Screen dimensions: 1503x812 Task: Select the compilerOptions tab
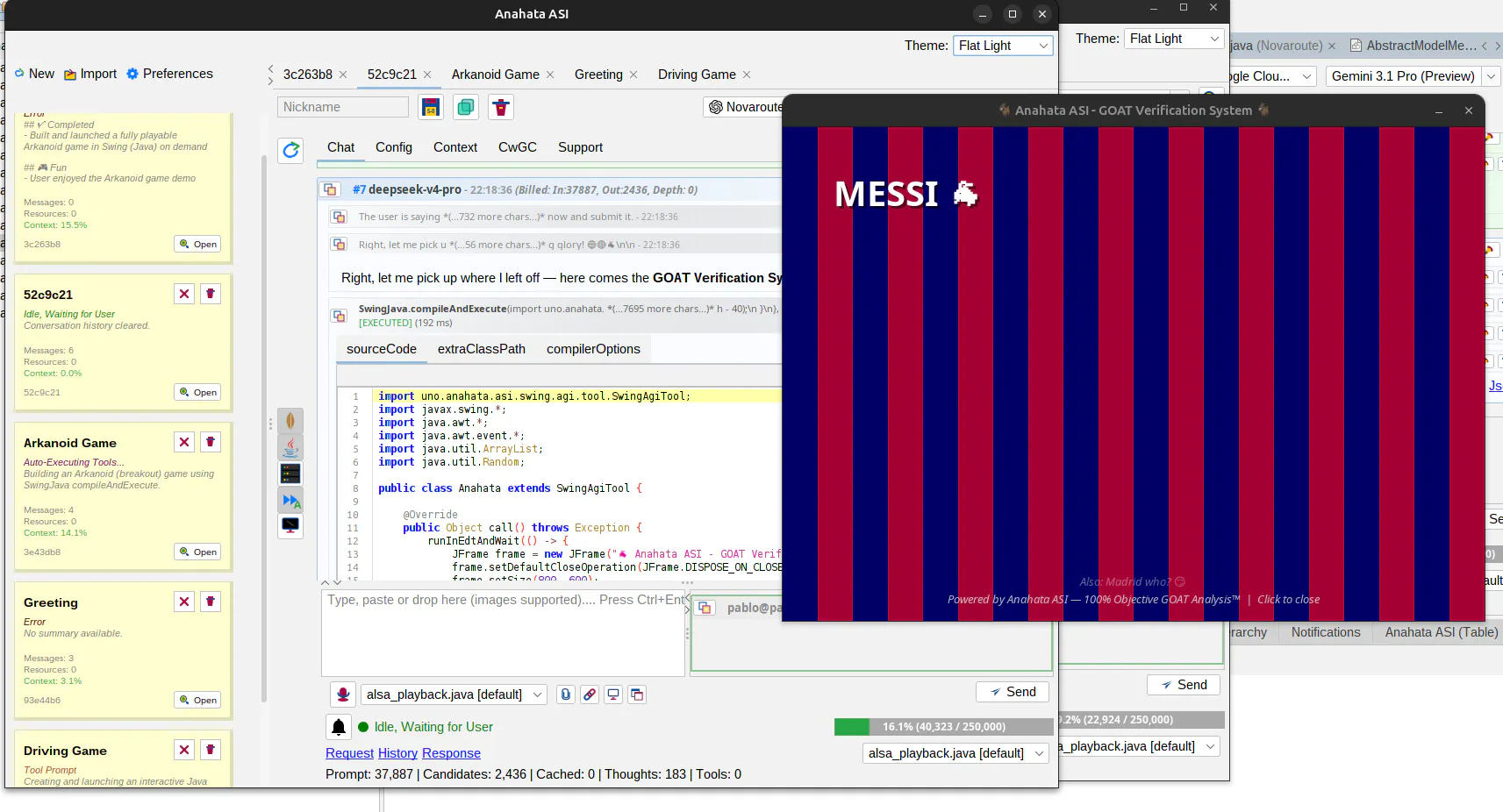[593, 349]
